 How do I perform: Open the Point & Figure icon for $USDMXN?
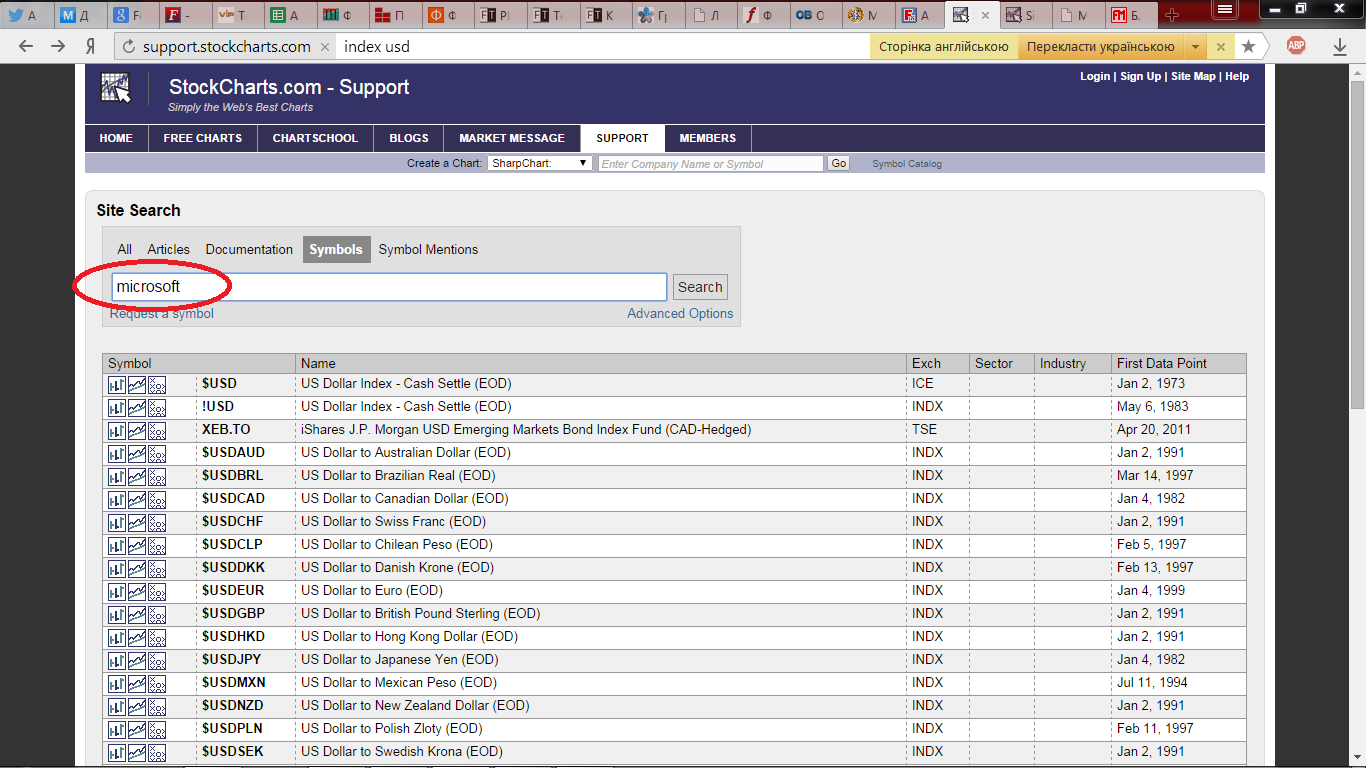click(x=157, y=683)
